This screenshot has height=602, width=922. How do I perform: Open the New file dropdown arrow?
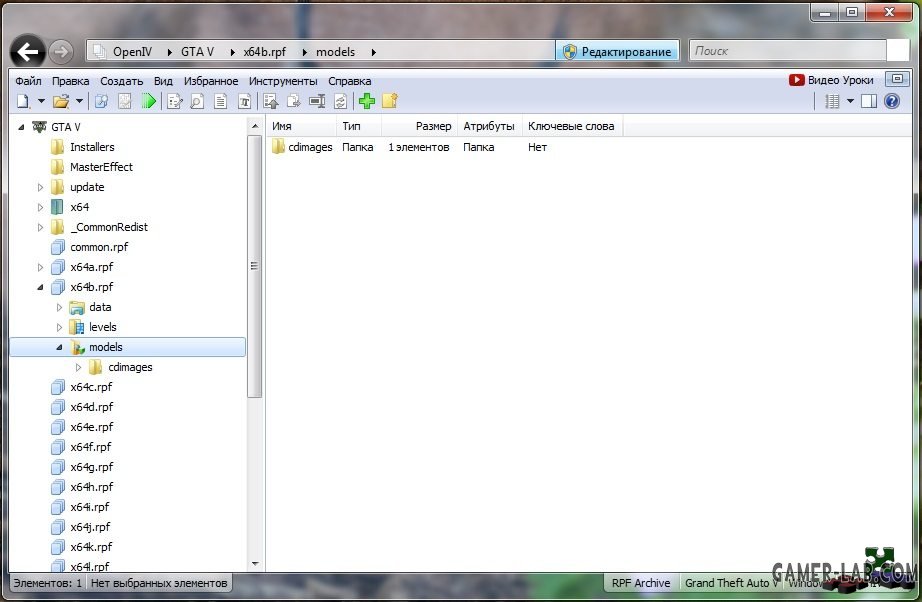(41, 101)
